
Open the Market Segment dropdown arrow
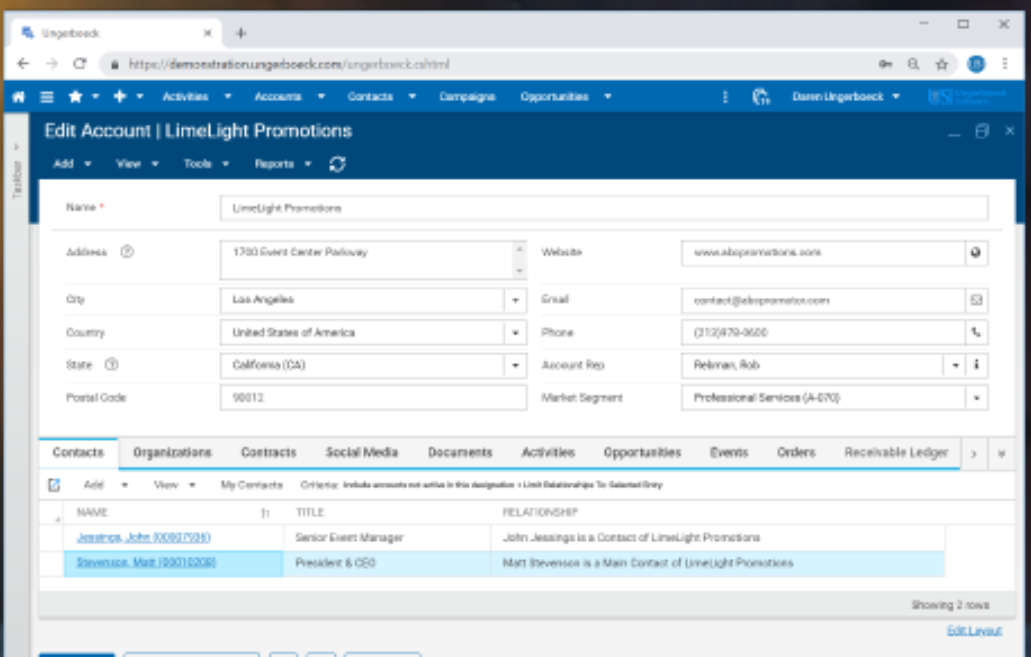(x=976, y=398)
